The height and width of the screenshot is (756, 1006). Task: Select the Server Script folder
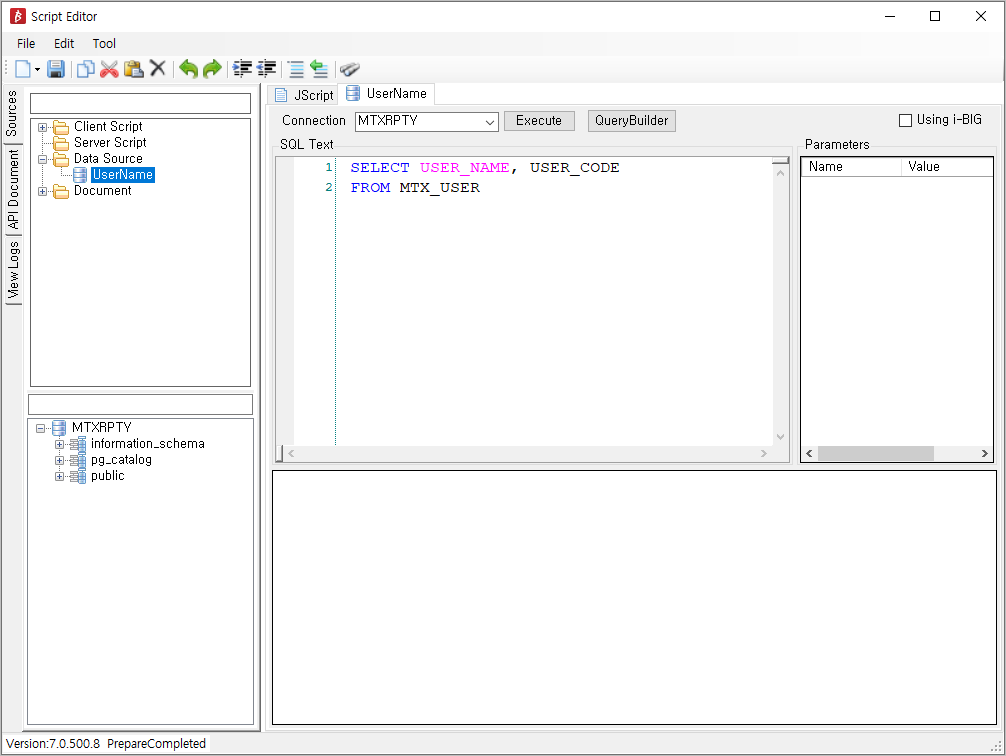110,142
